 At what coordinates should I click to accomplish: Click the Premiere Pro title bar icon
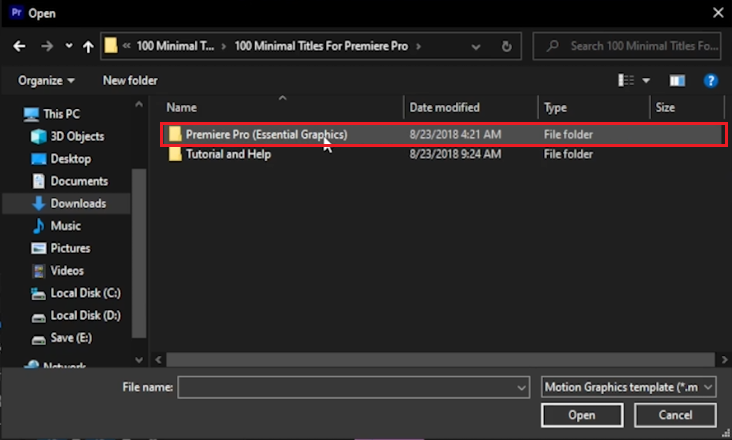click(x=16, y=13)
